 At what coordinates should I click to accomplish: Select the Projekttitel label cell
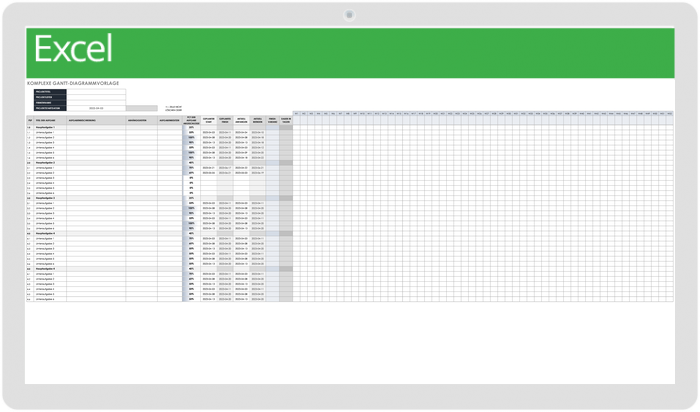coord(50,92)
